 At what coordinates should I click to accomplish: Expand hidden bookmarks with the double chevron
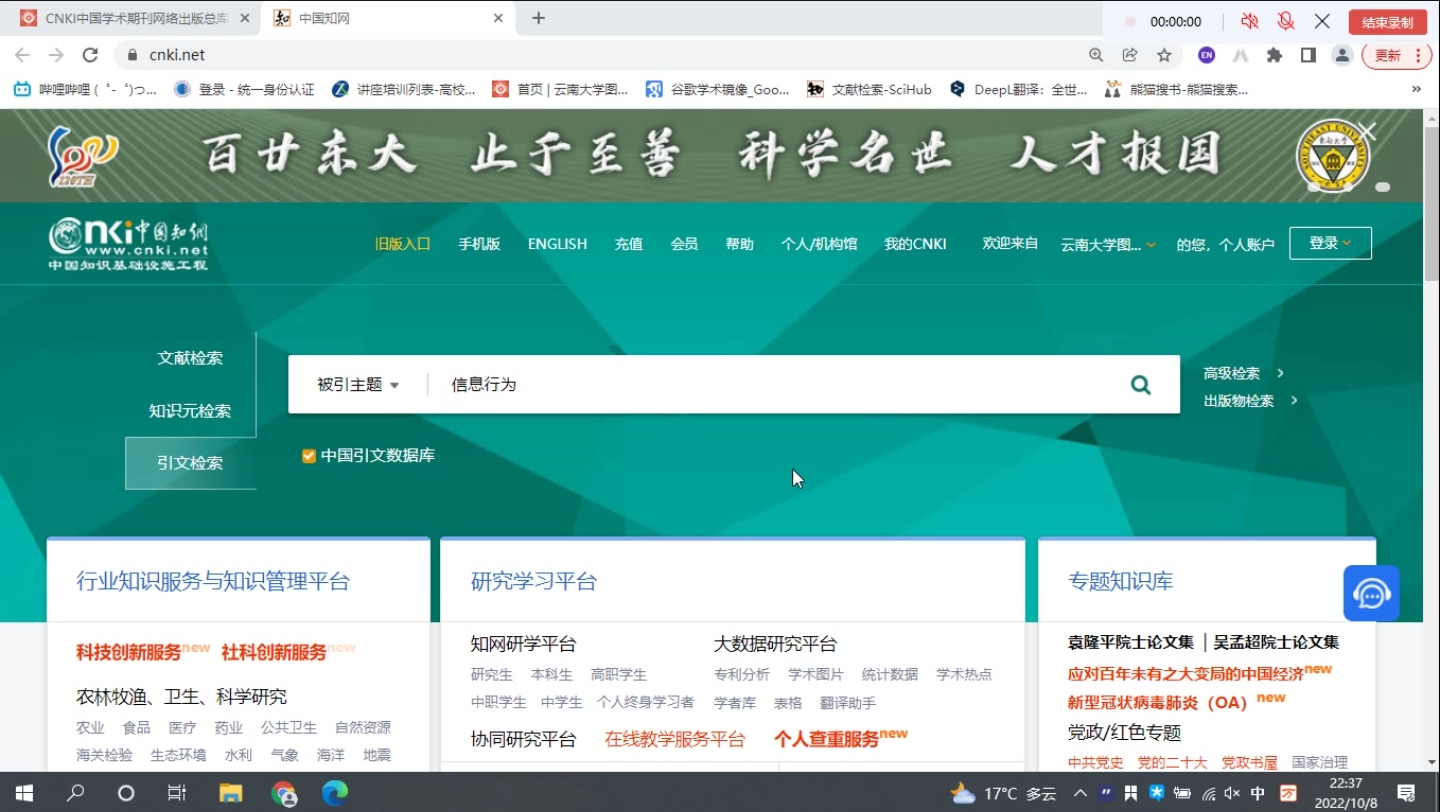(1416, 89)
